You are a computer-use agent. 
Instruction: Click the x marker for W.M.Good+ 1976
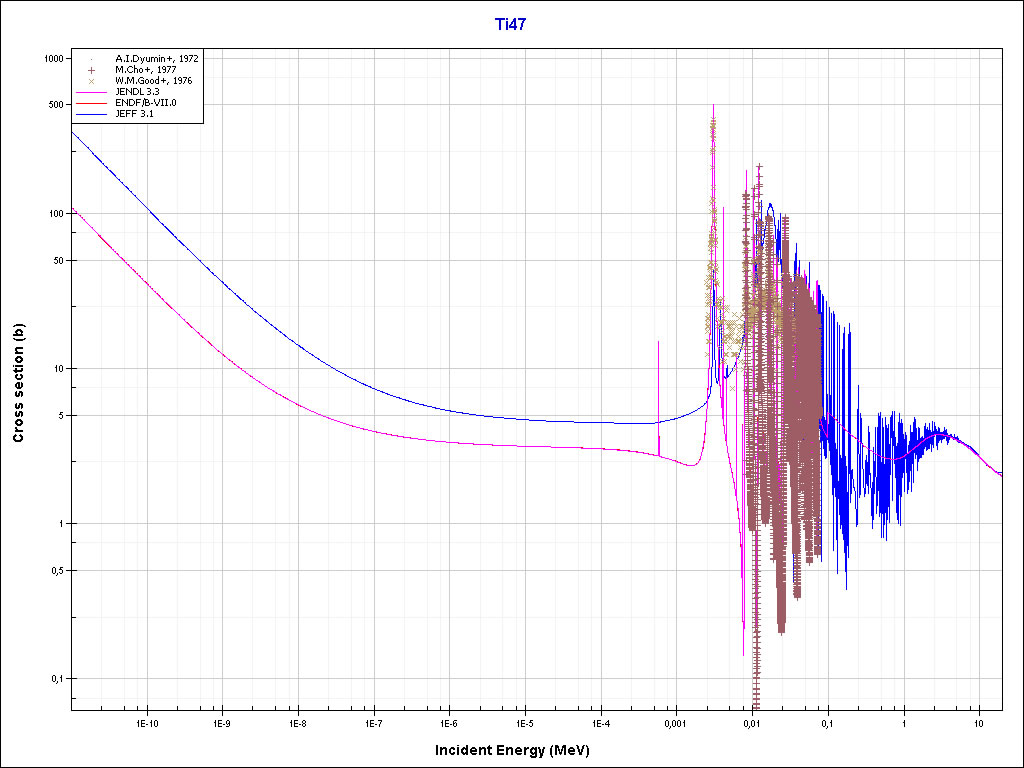91,81
